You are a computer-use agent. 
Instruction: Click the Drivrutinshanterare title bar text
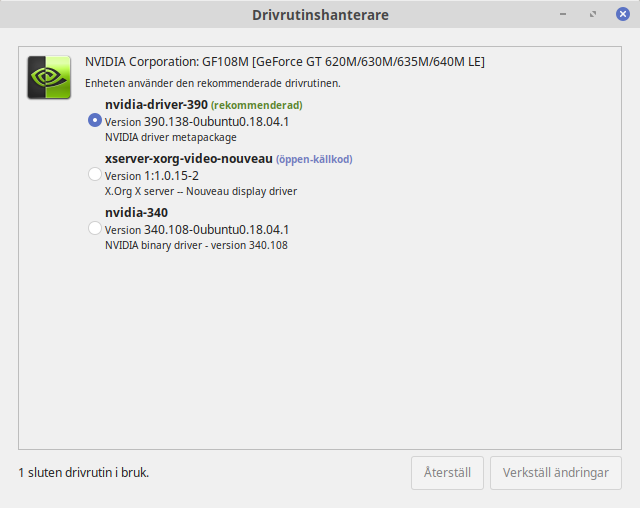pos(320,15)
